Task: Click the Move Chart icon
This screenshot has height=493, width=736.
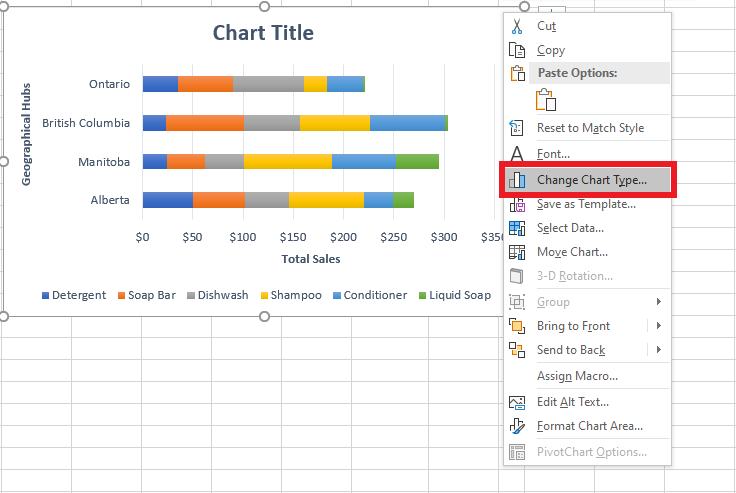Action: click(x=517, y=252)
